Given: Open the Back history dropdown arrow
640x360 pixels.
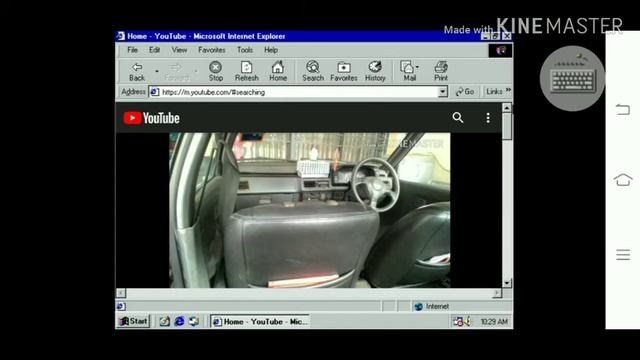Looking at the screenshot, I should pos(157,71).
